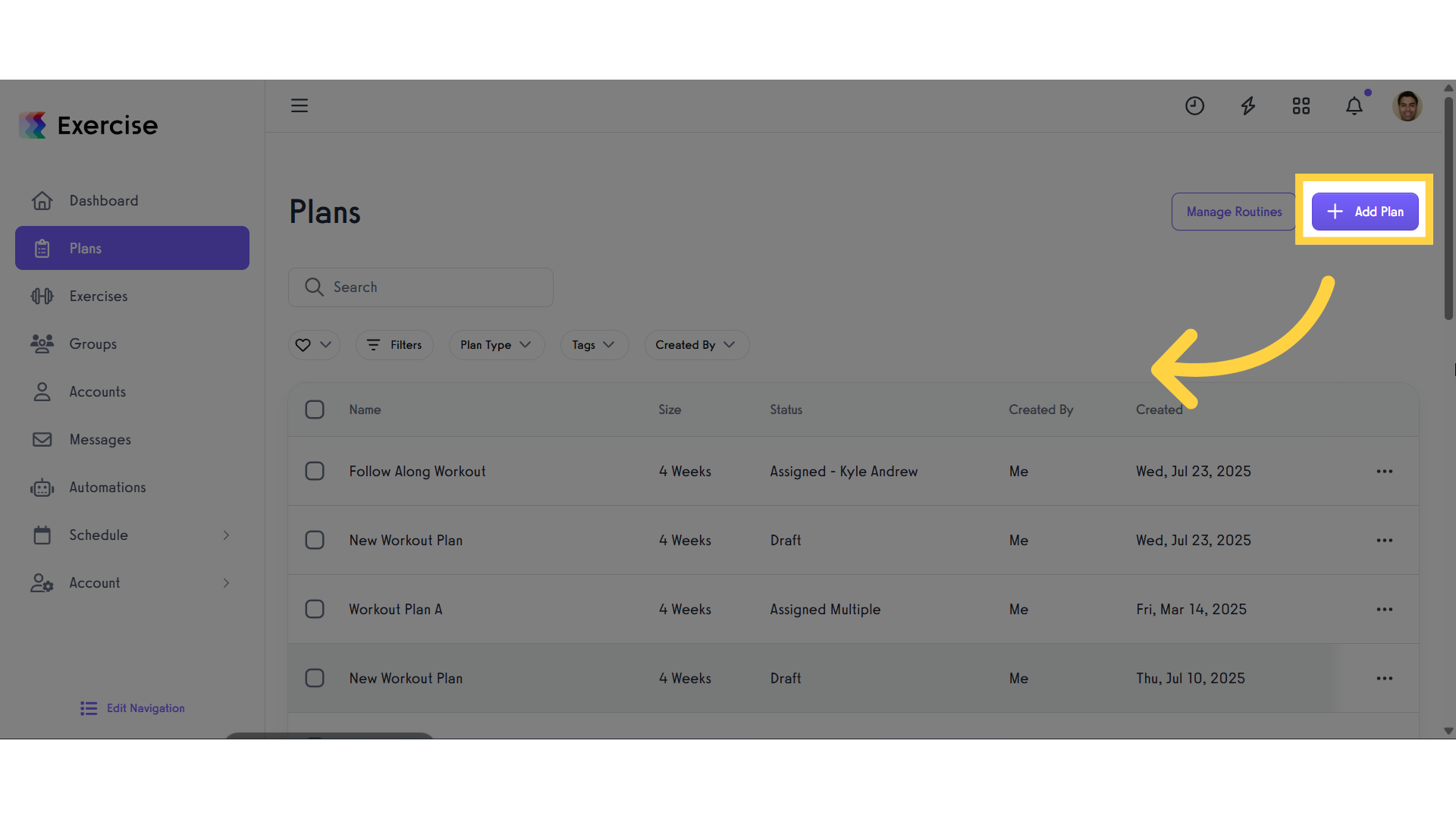Click the hamburger menu icon

[x=300, y=105]
